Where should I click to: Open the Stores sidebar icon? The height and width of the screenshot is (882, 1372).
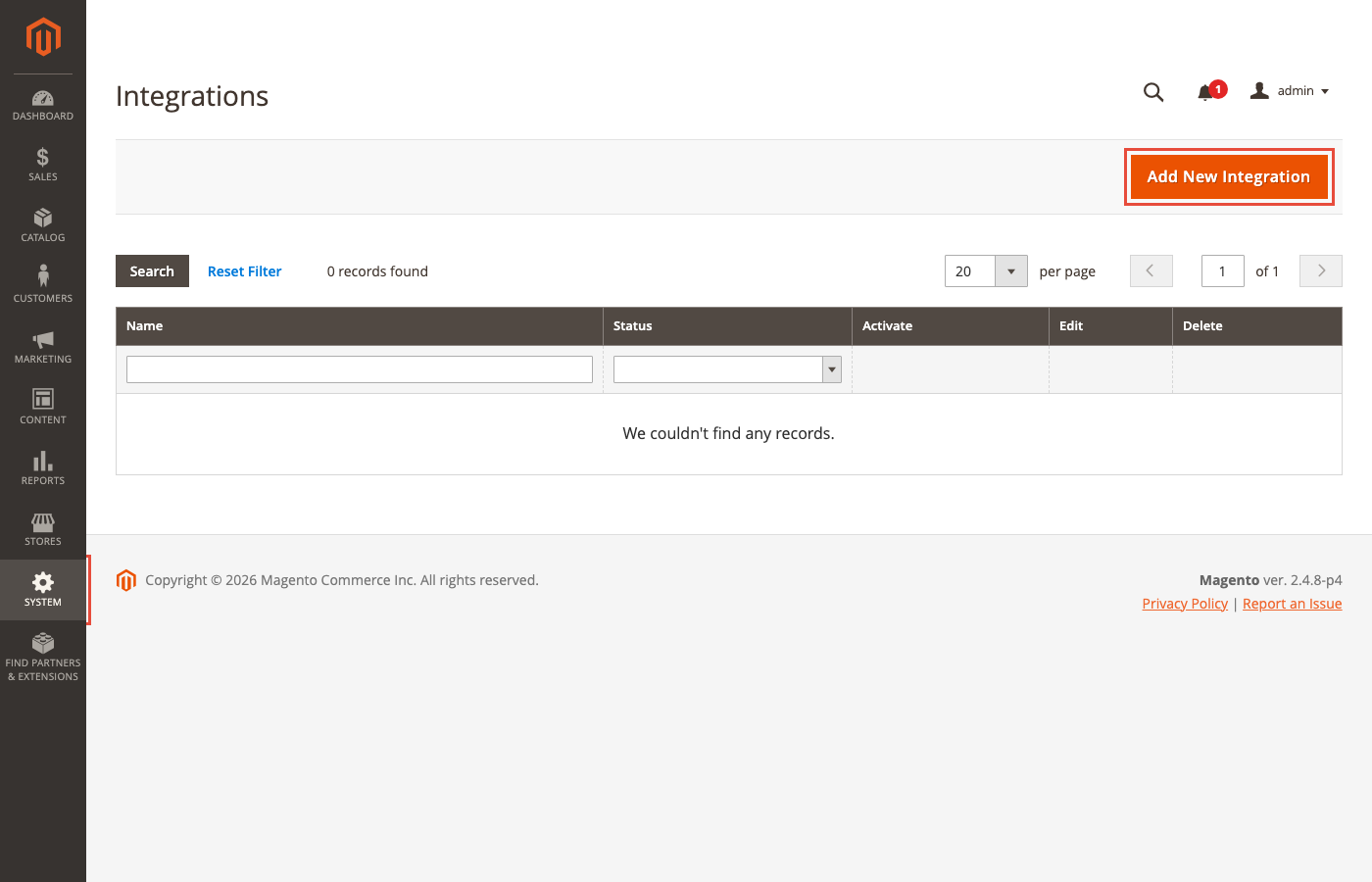coord(42,529)
